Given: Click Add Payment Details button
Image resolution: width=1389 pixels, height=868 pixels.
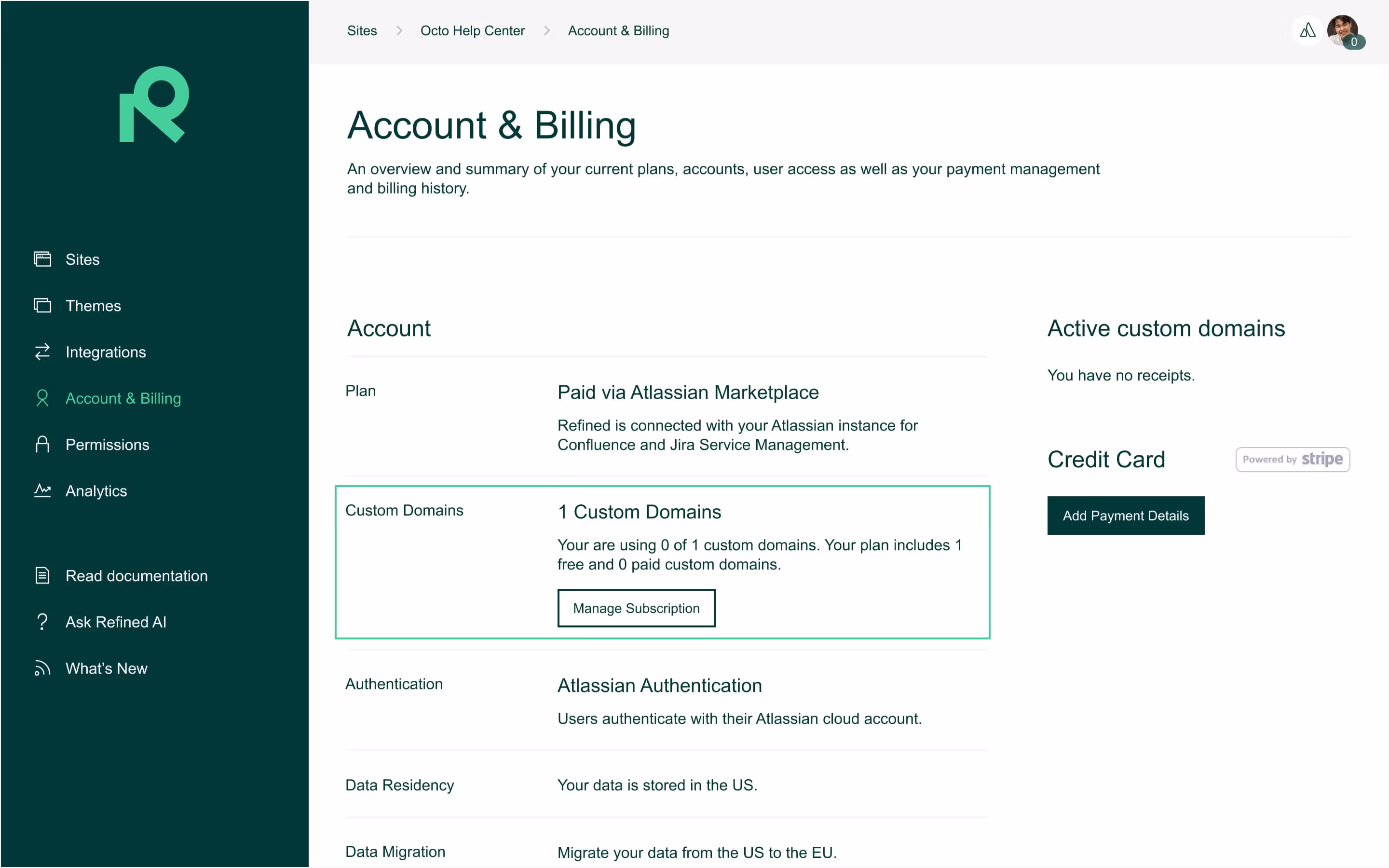Looking at the screenshot, I should pos(1126,515).
